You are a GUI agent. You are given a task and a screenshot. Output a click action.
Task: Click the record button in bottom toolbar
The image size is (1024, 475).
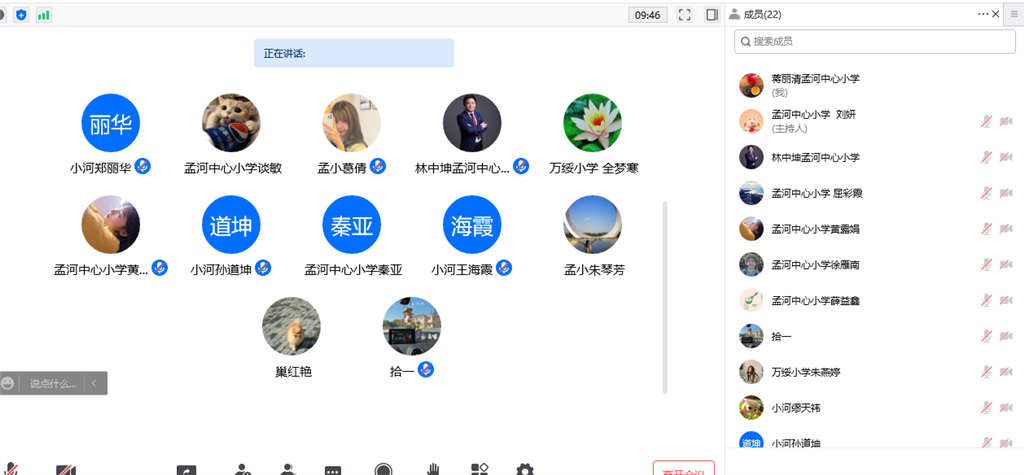coord(383,469)
